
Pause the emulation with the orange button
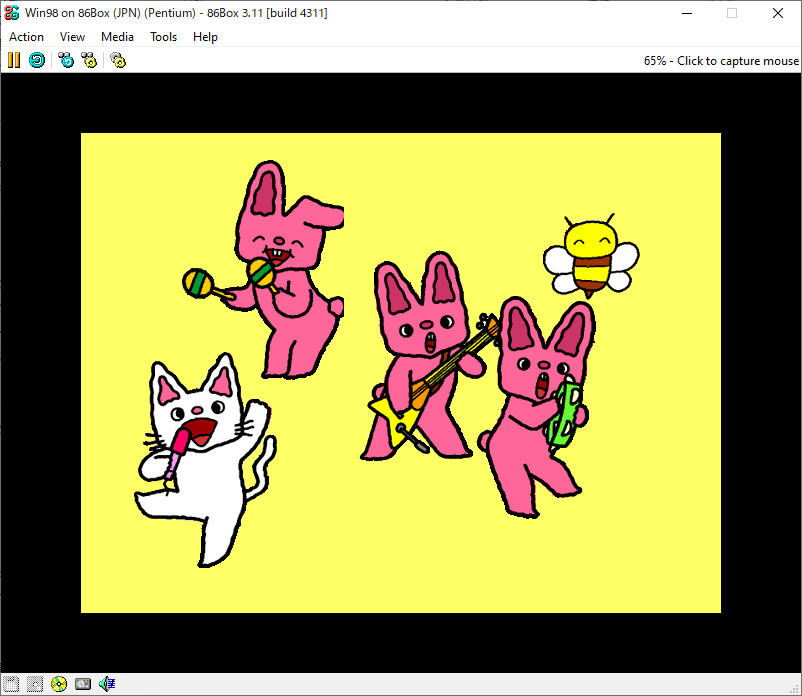(14, 60)
